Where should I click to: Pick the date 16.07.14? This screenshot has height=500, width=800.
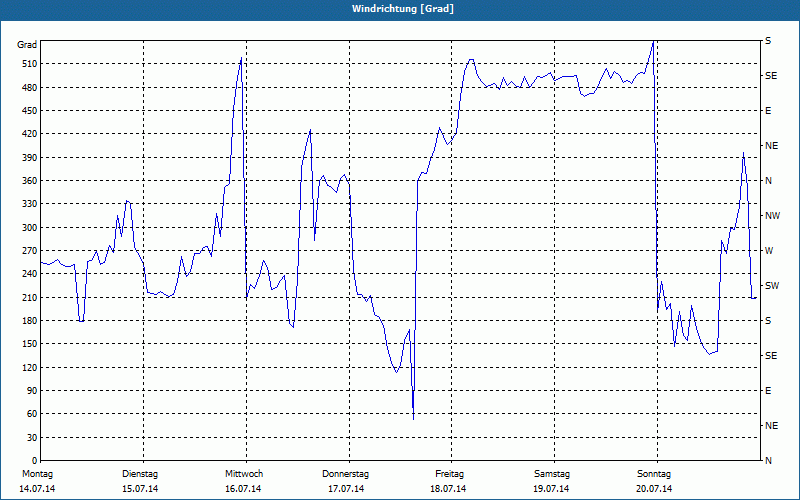[243, 489]
